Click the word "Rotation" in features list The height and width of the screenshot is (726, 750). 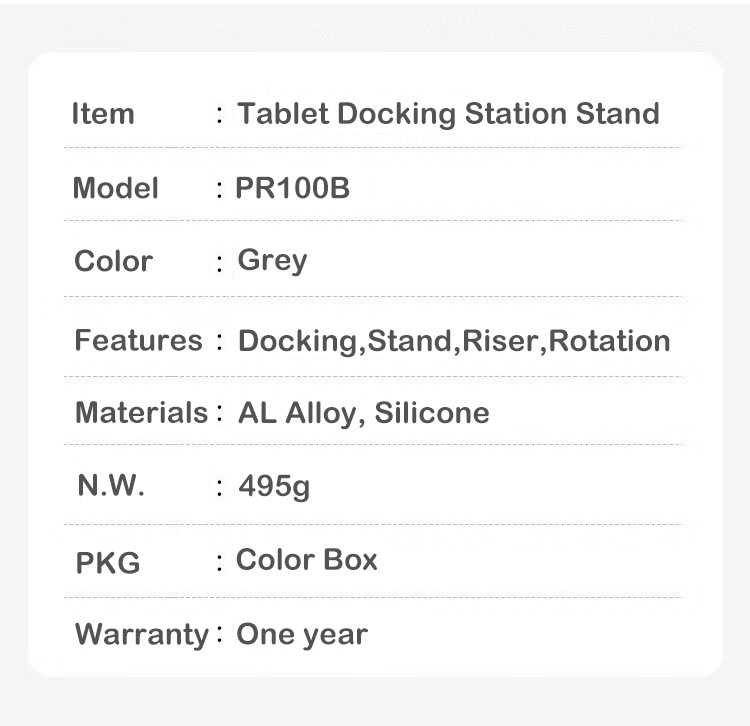pyautogui.click(x=610, y=341)
